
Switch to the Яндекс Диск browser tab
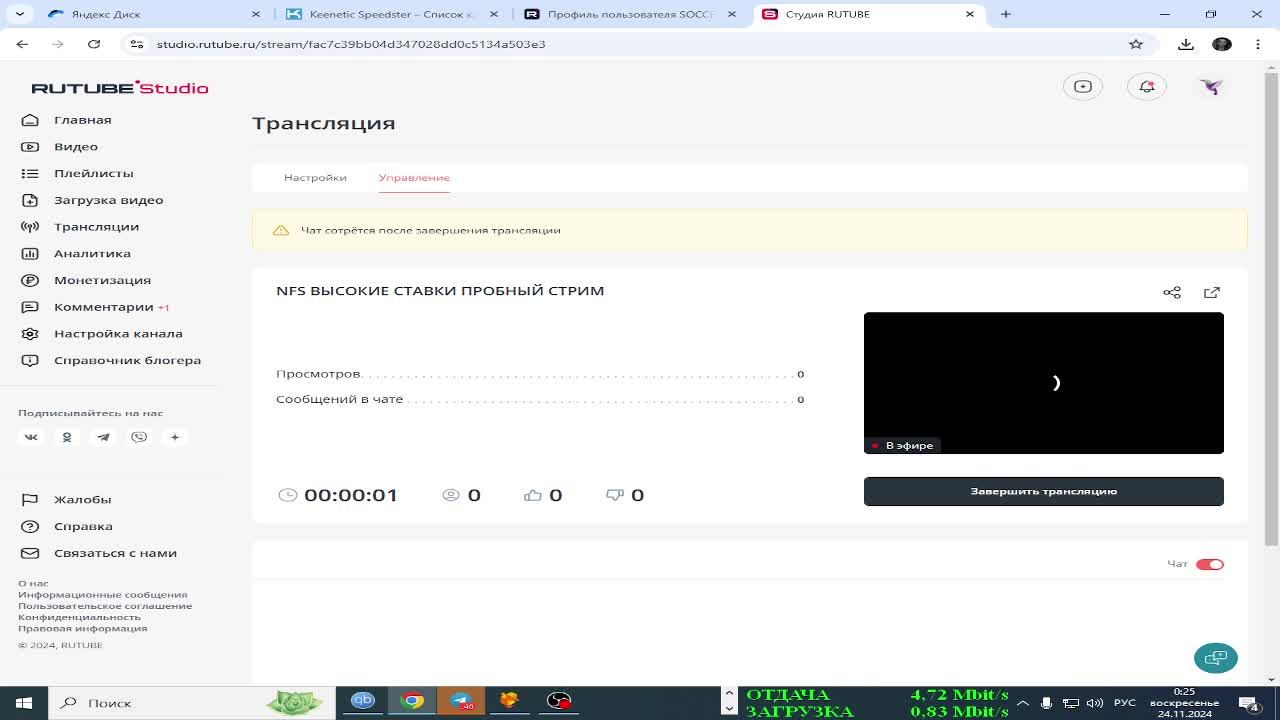[x=152, y=14]
